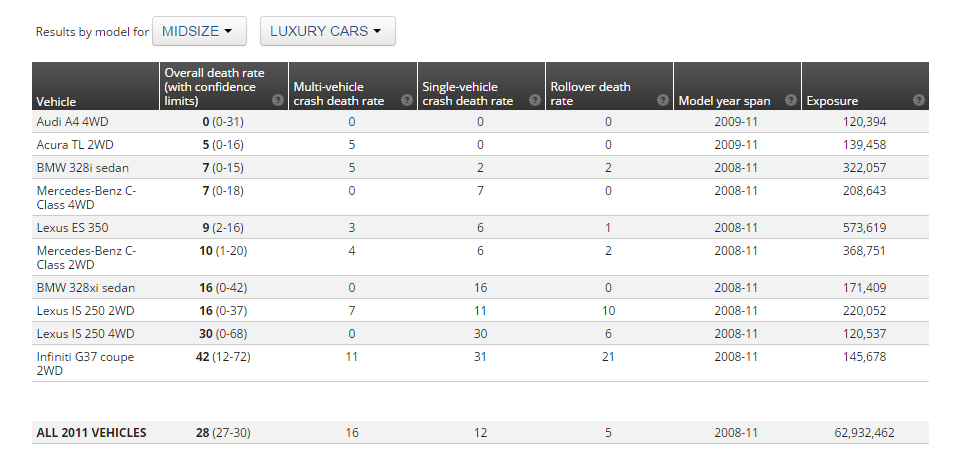
Task: Click the Lexus ES 350 vehicle name
Action: point(72,227)
